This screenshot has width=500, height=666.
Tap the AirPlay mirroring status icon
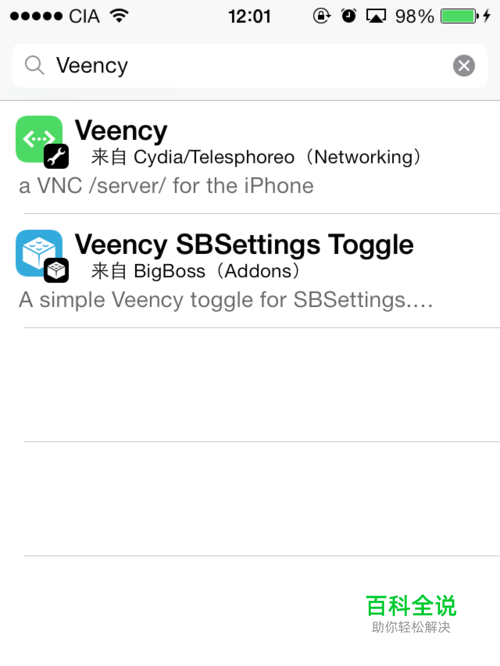(x=376, y=16)
